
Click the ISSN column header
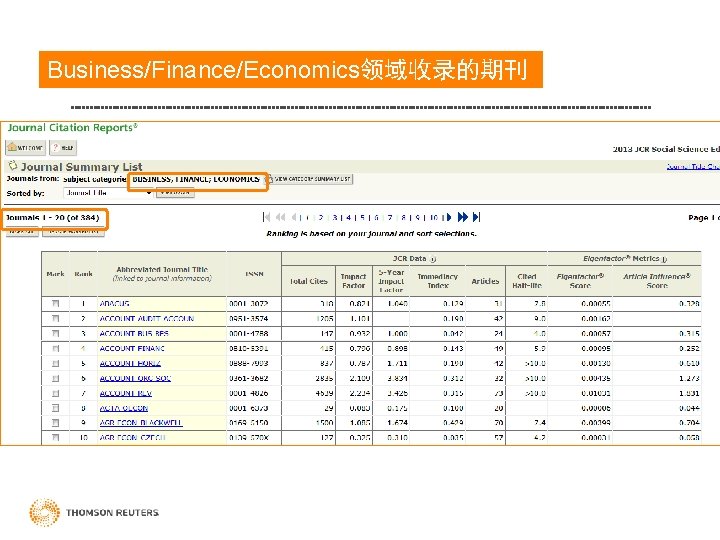click(254, 274)
